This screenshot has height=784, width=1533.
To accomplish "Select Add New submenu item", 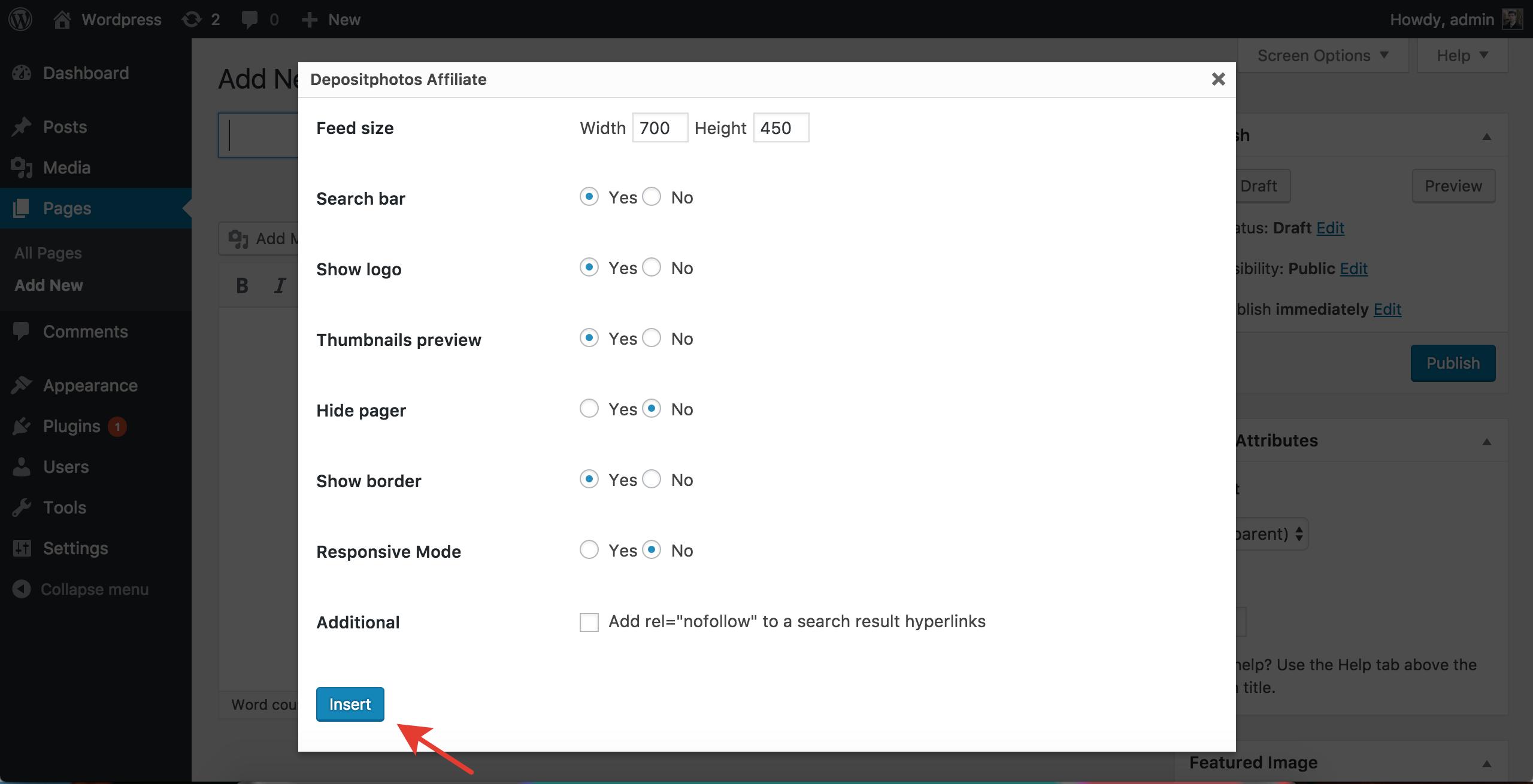I will click(49, 285).
